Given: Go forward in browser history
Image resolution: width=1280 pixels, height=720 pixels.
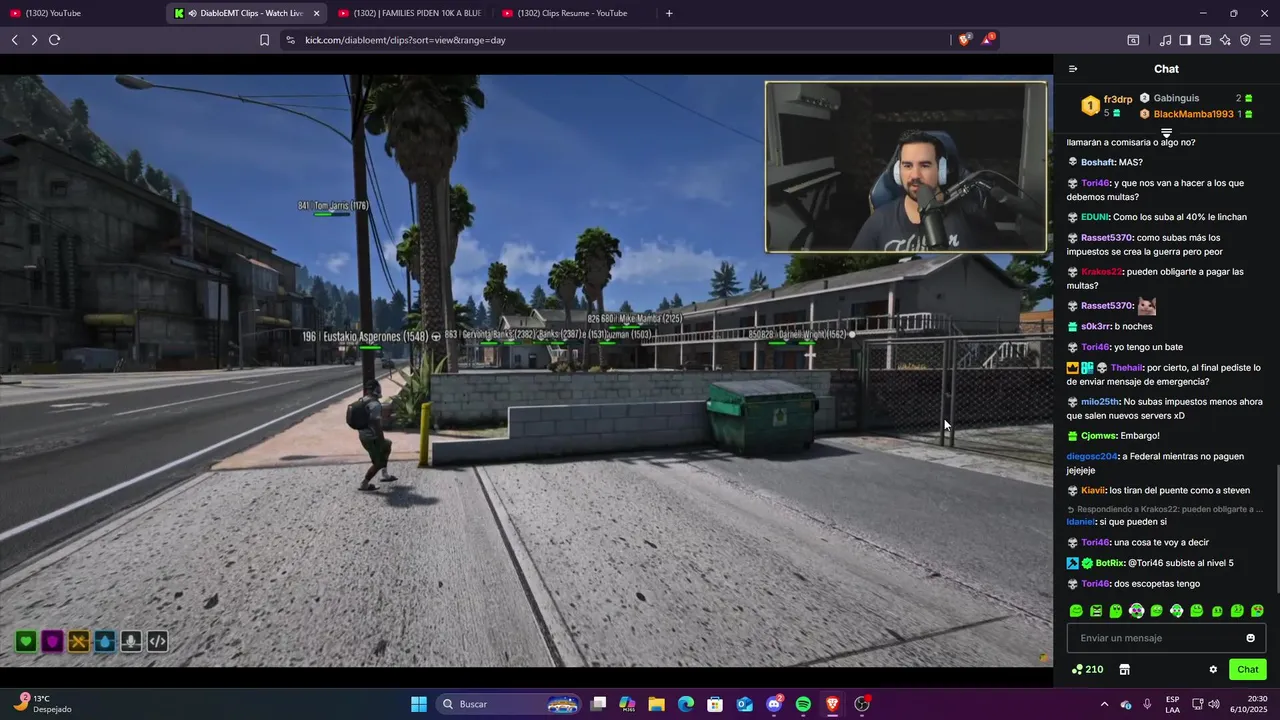Looking at the screenshot, I should point(34,40).
